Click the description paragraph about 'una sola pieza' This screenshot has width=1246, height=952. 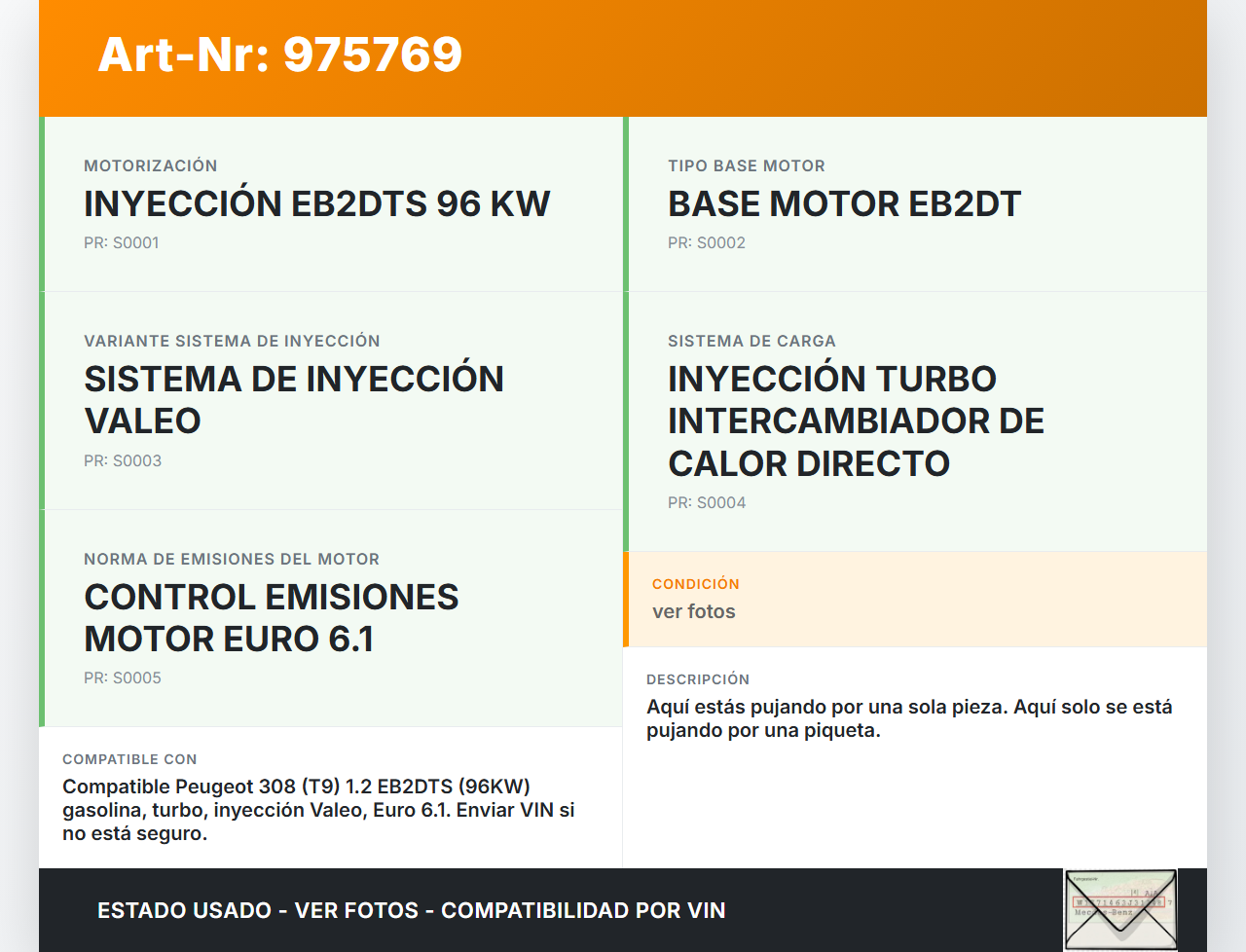[909, 718]
